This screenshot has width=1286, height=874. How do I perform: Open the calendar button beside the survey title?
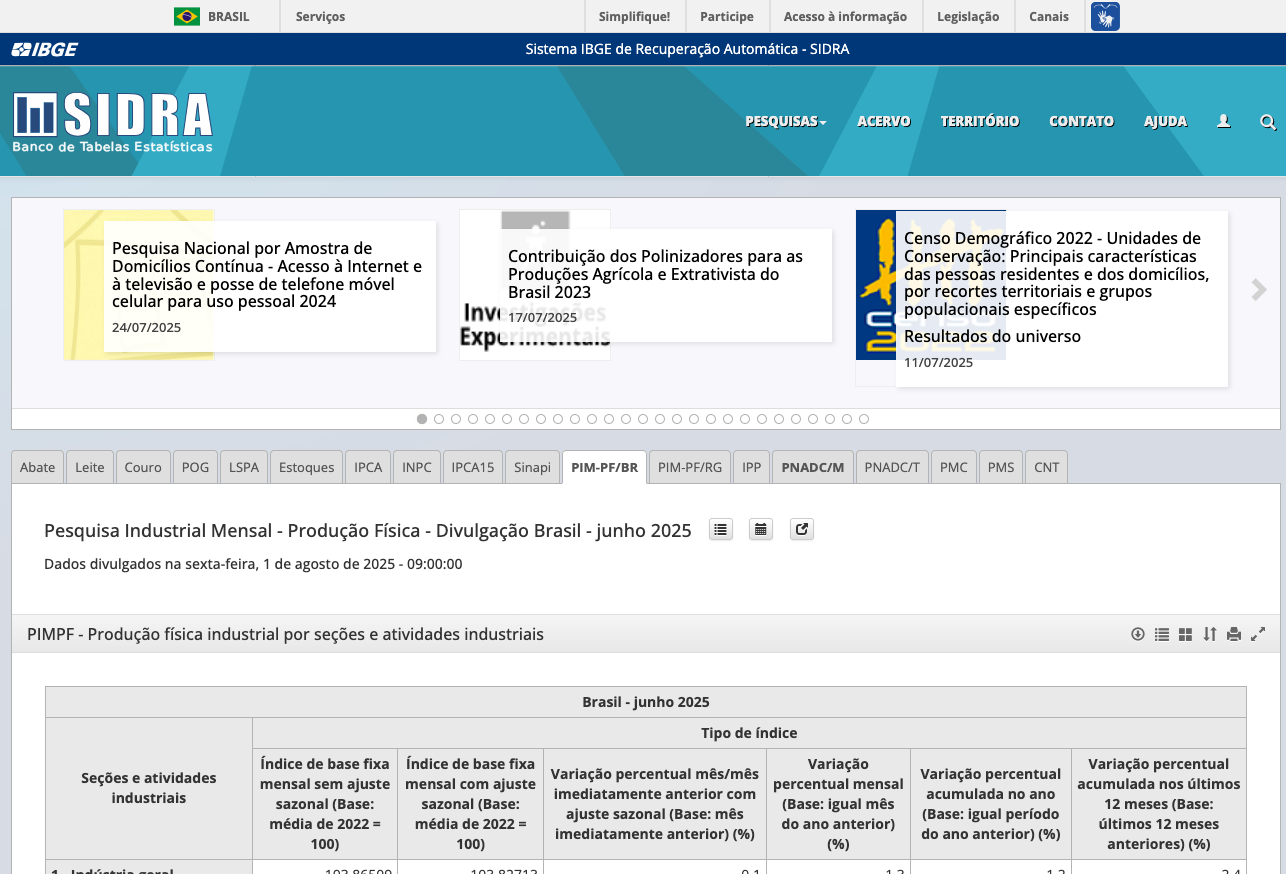761,530
